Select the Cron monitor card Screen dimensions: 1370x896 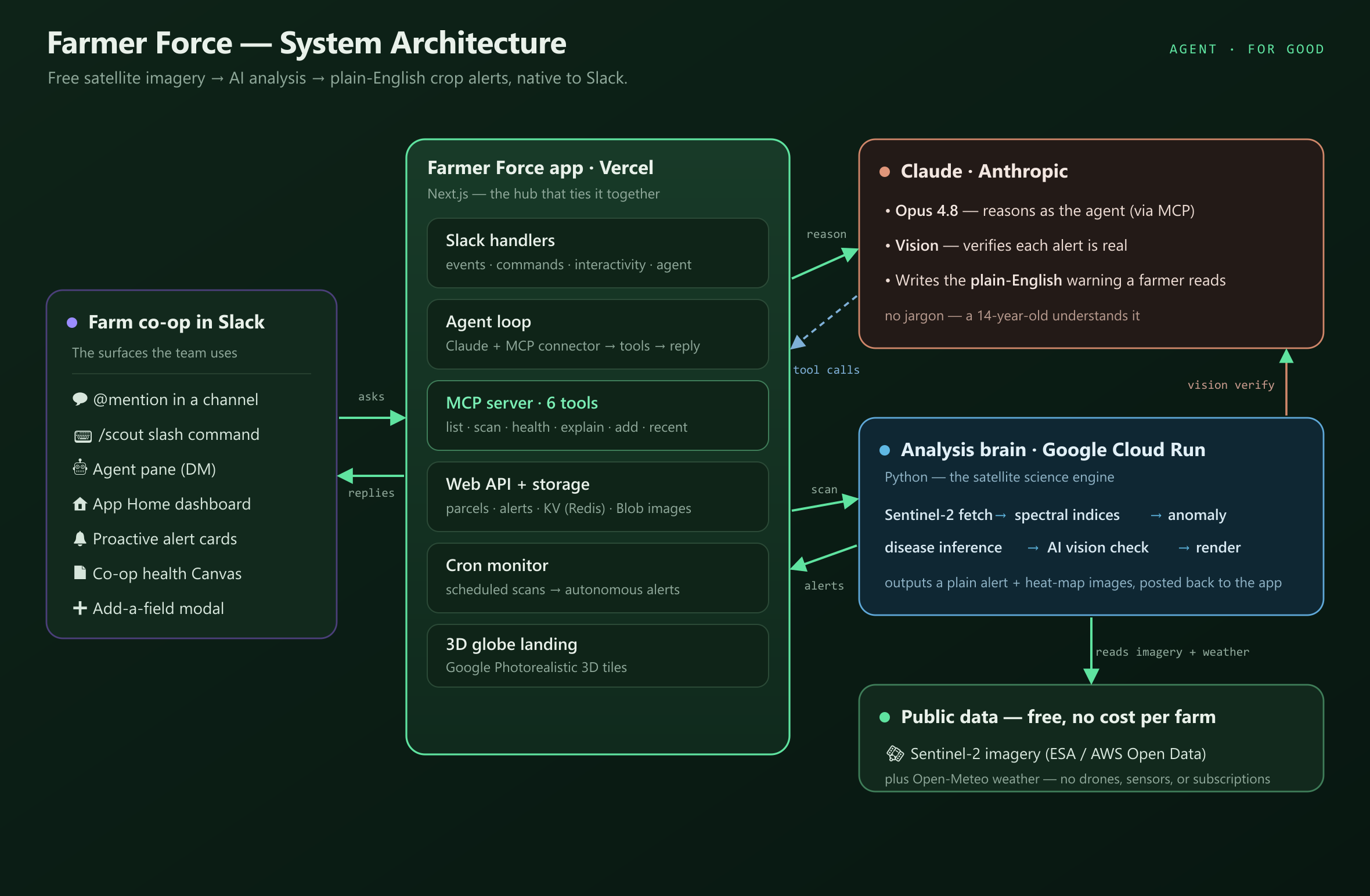click(598, 578)
